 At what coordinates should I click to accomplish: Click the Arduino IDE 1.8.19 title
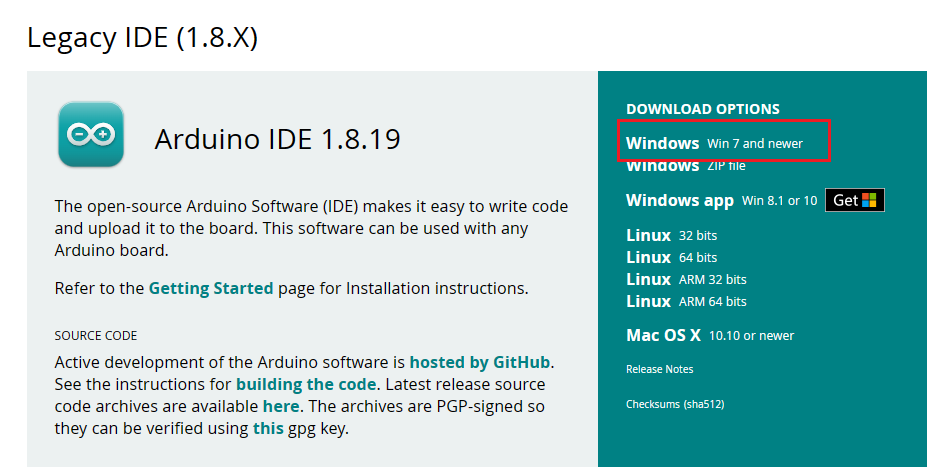point(277,139)
